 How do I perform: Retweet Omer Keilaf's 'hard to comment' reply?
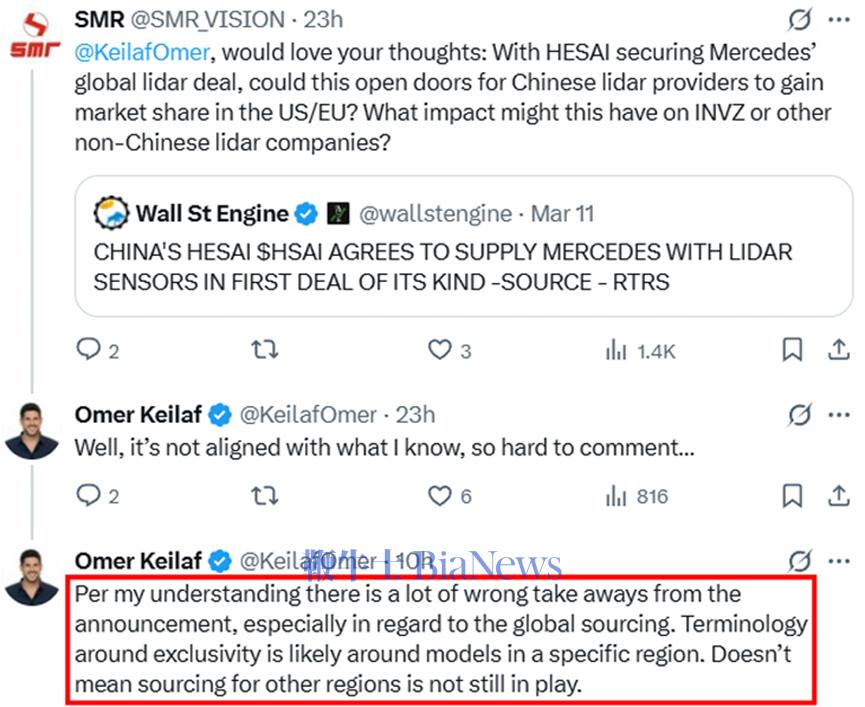[x=265, y=496]
